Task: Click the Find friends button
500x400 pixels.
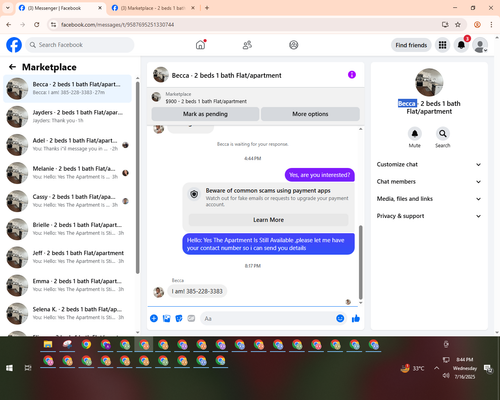Action: (411, 45)
